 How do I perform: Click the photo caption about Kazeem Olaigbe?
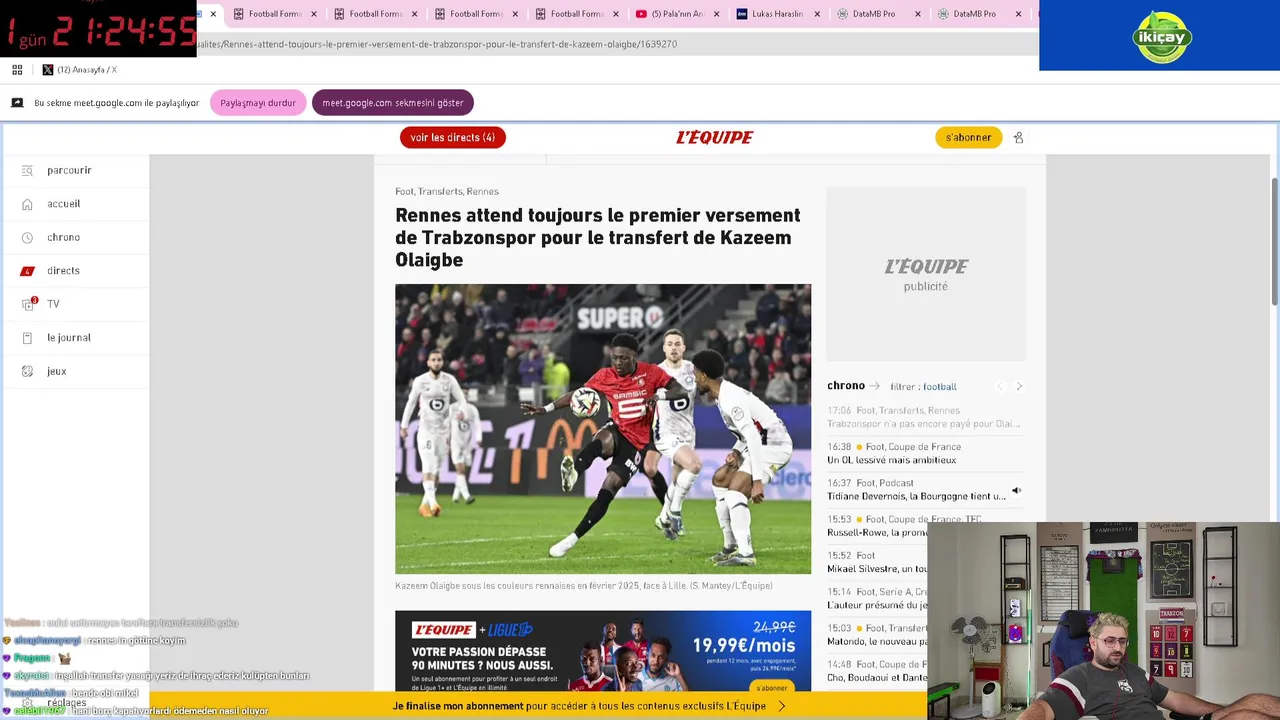pos(583,586)
